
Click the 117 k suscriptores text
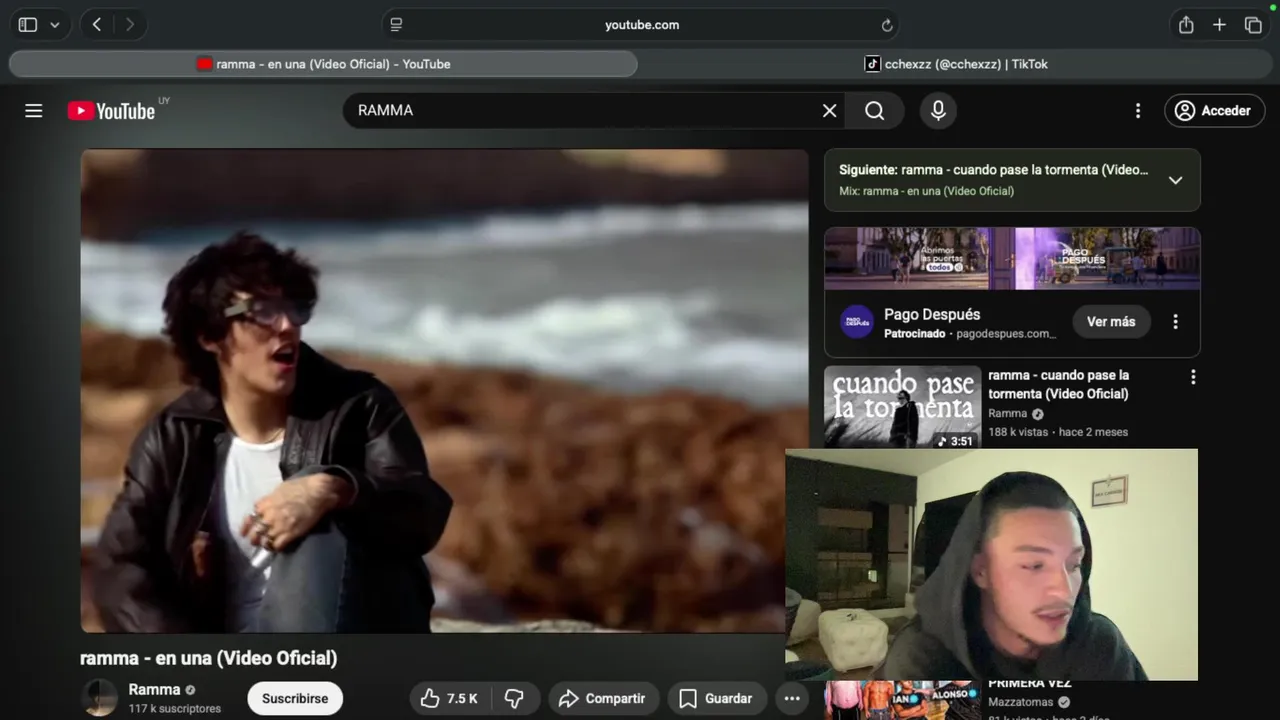tap(174, 709)
